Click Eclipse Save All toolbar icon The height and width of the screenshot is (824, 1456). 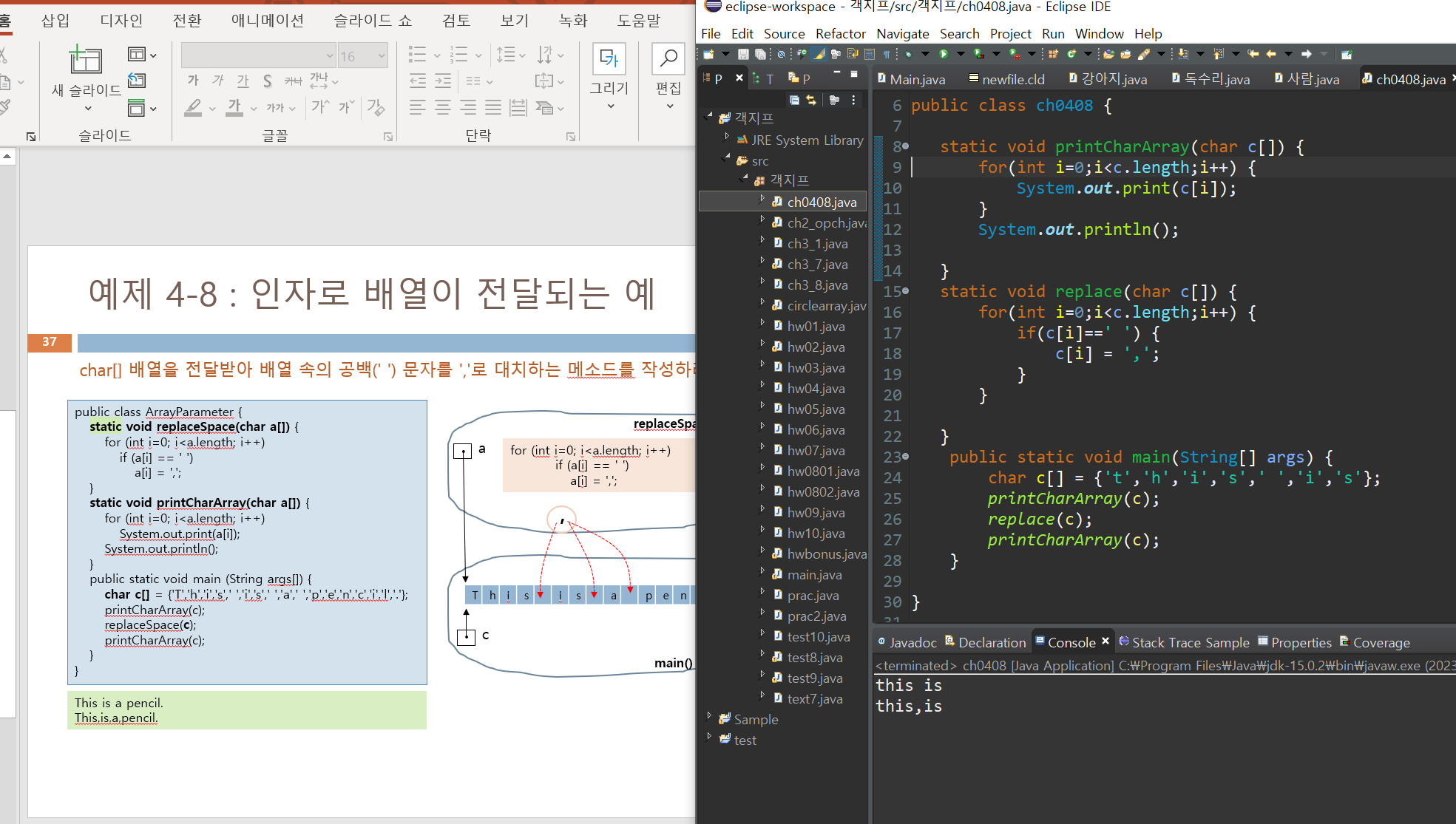(759, 54)
